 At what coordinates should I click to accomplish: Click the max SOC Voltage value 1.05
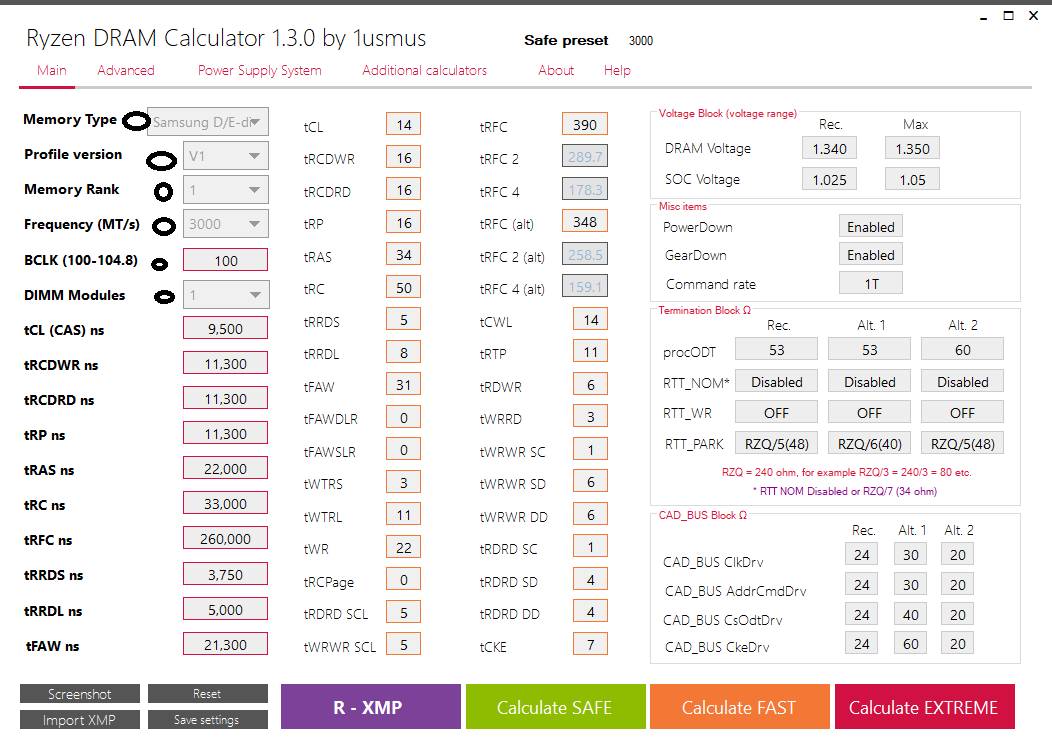click(912, 179)
